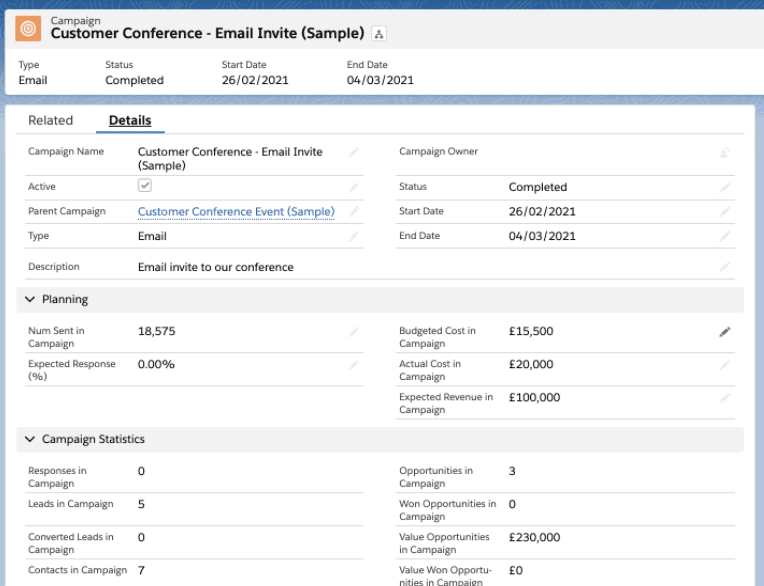
Task: Edit Campaign Name pencil icon
Action: pos(353,153)
